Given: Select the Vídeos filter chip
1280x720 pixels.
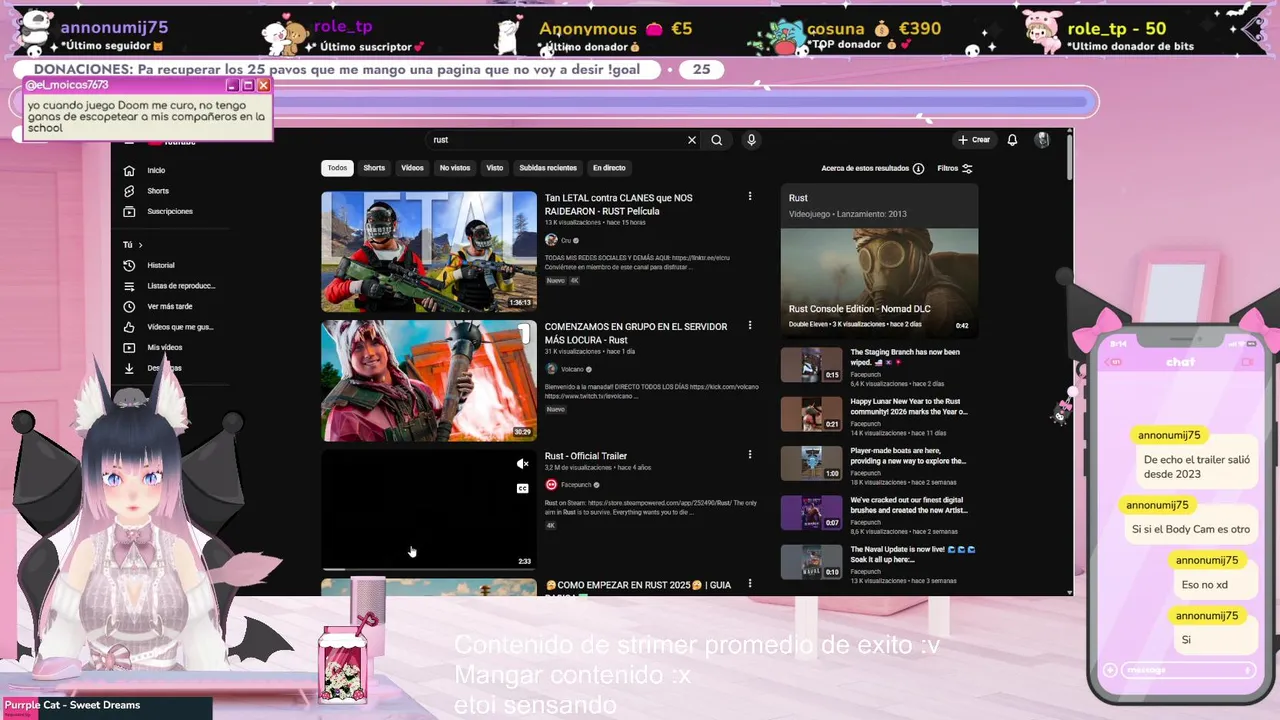Looking at the screenshot, I should [412, 168].
